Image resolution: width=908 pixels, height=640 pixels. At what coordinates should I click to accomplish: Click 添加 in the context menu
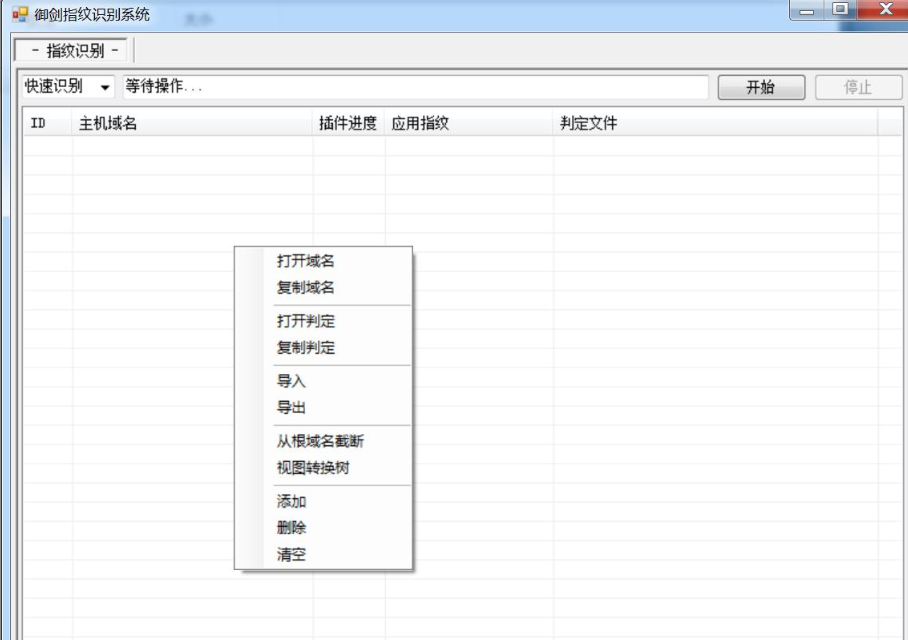coord(292,502)
